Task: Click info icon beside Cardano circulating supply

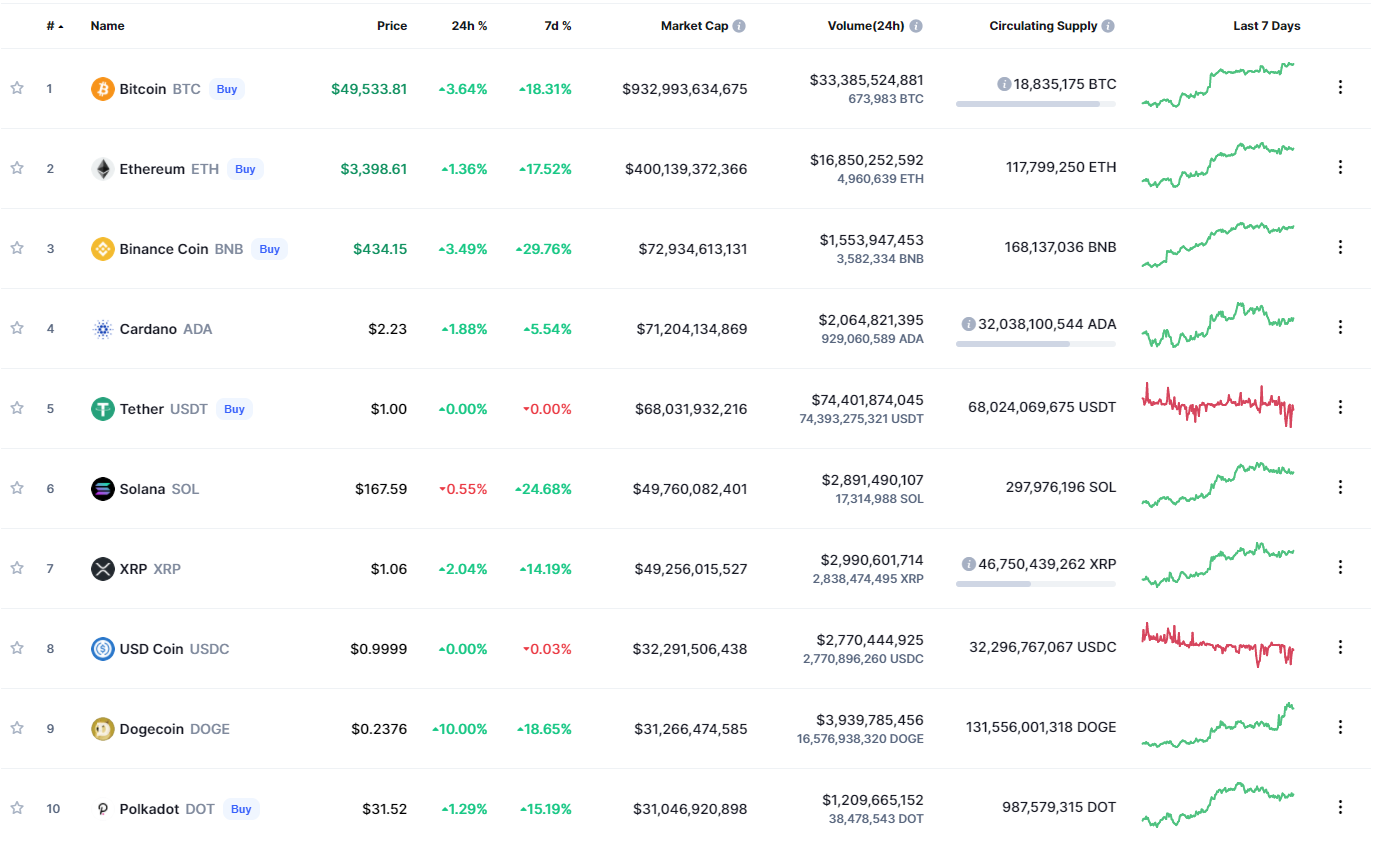Action: (x=968, y=324)
